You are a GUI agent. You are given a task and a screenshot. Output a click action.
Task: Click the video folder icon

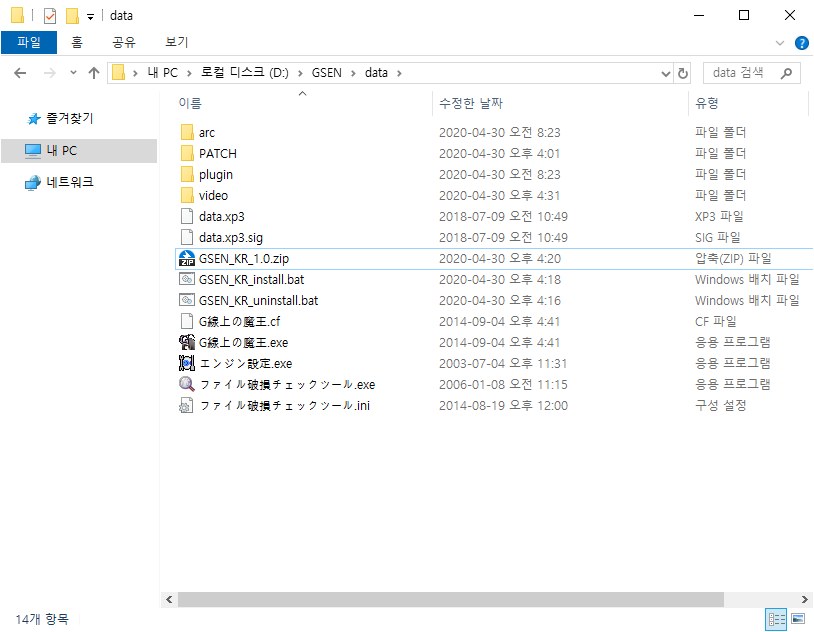[187, 195]
